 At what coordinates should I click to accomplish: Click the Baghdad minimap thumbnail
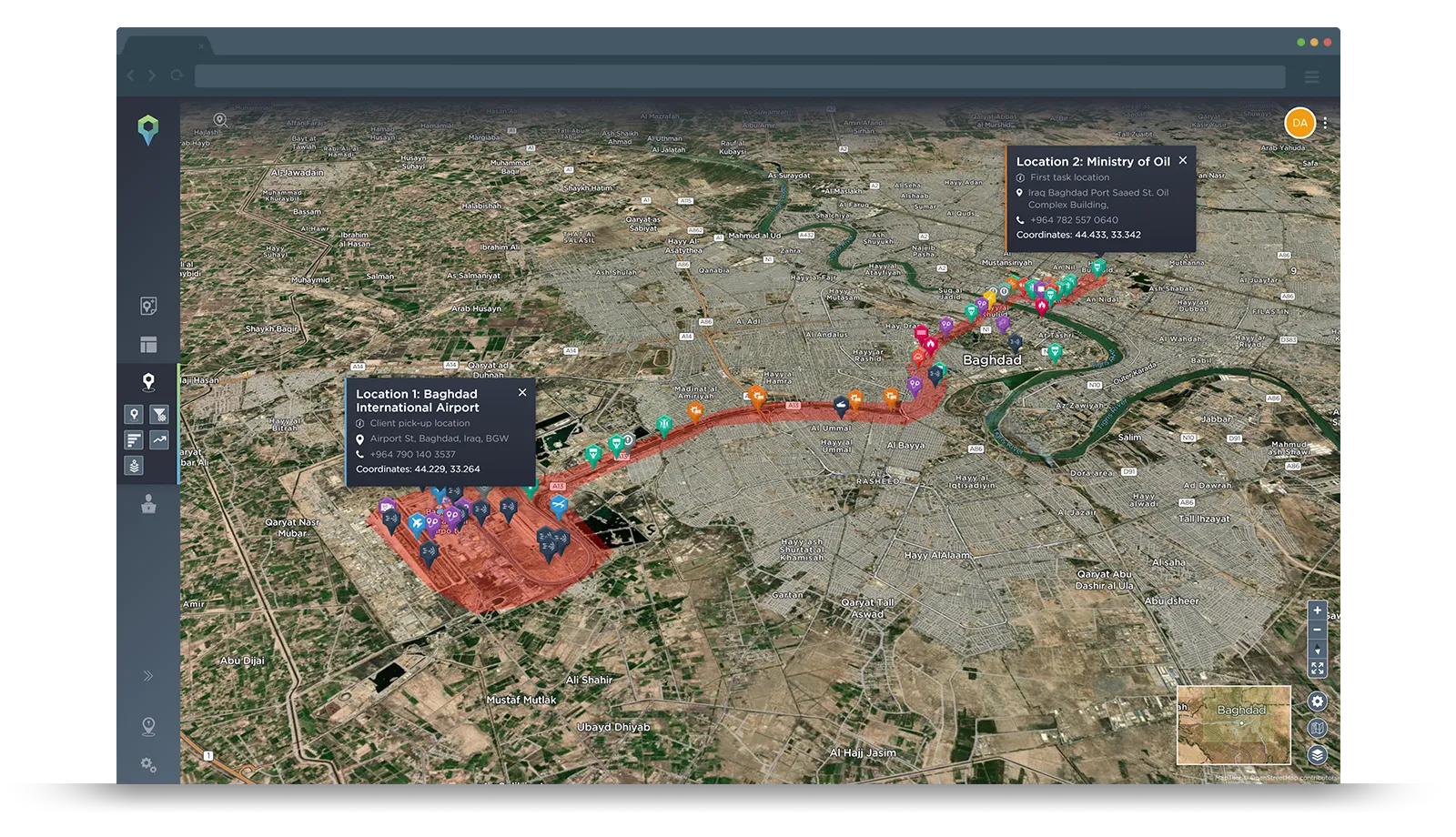[x=1234, y=725]
